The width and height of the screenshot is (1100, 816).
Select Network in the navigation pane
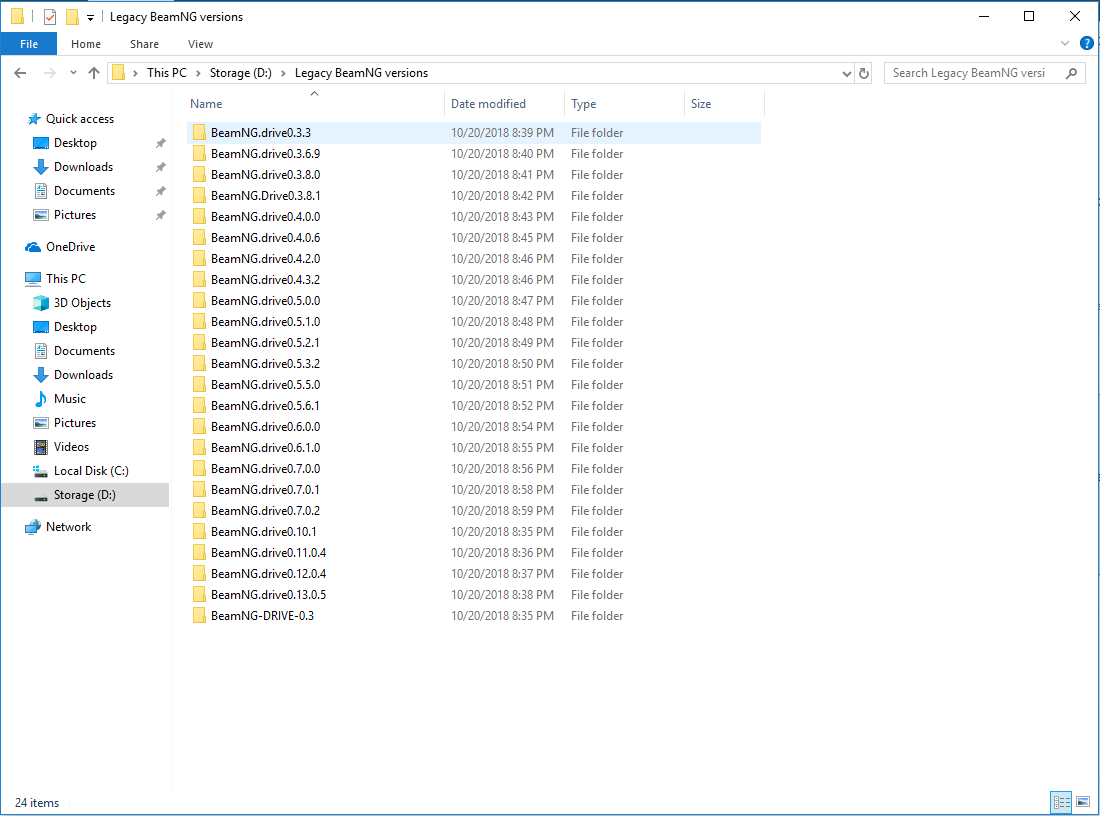click(x=68, y=527)
